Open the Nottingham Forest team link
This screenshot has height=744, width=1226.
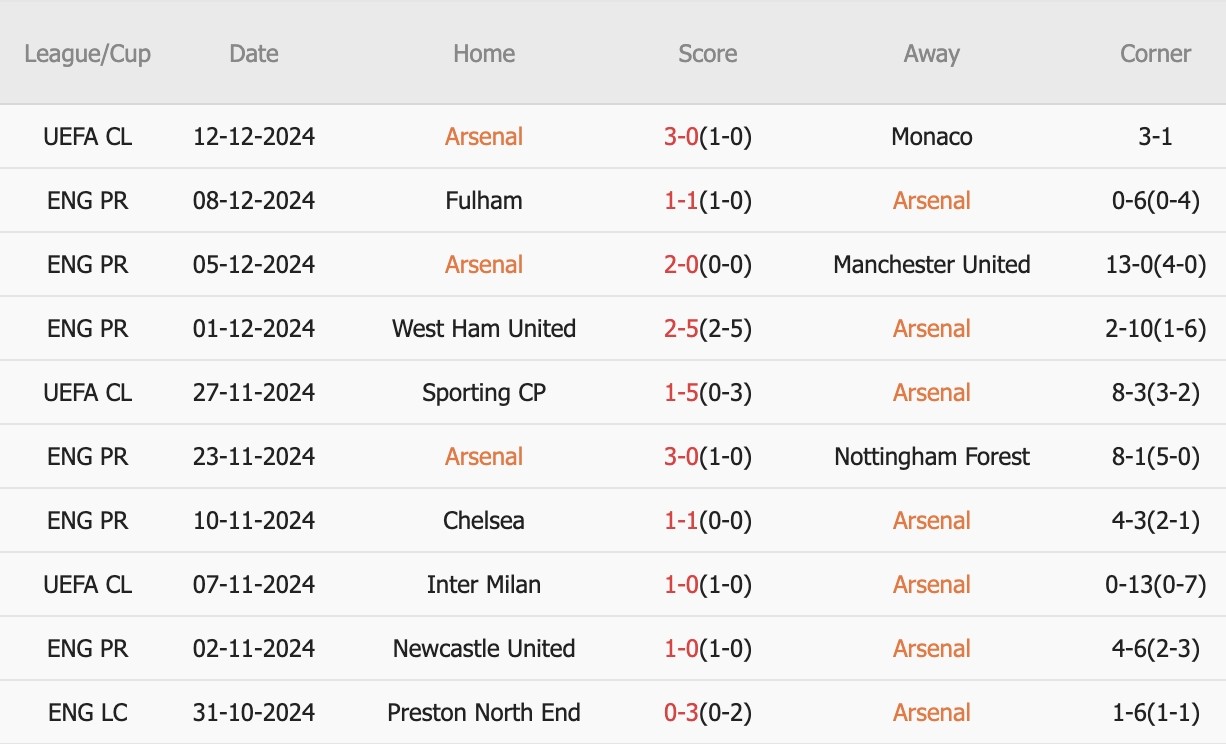pos(932,456)
